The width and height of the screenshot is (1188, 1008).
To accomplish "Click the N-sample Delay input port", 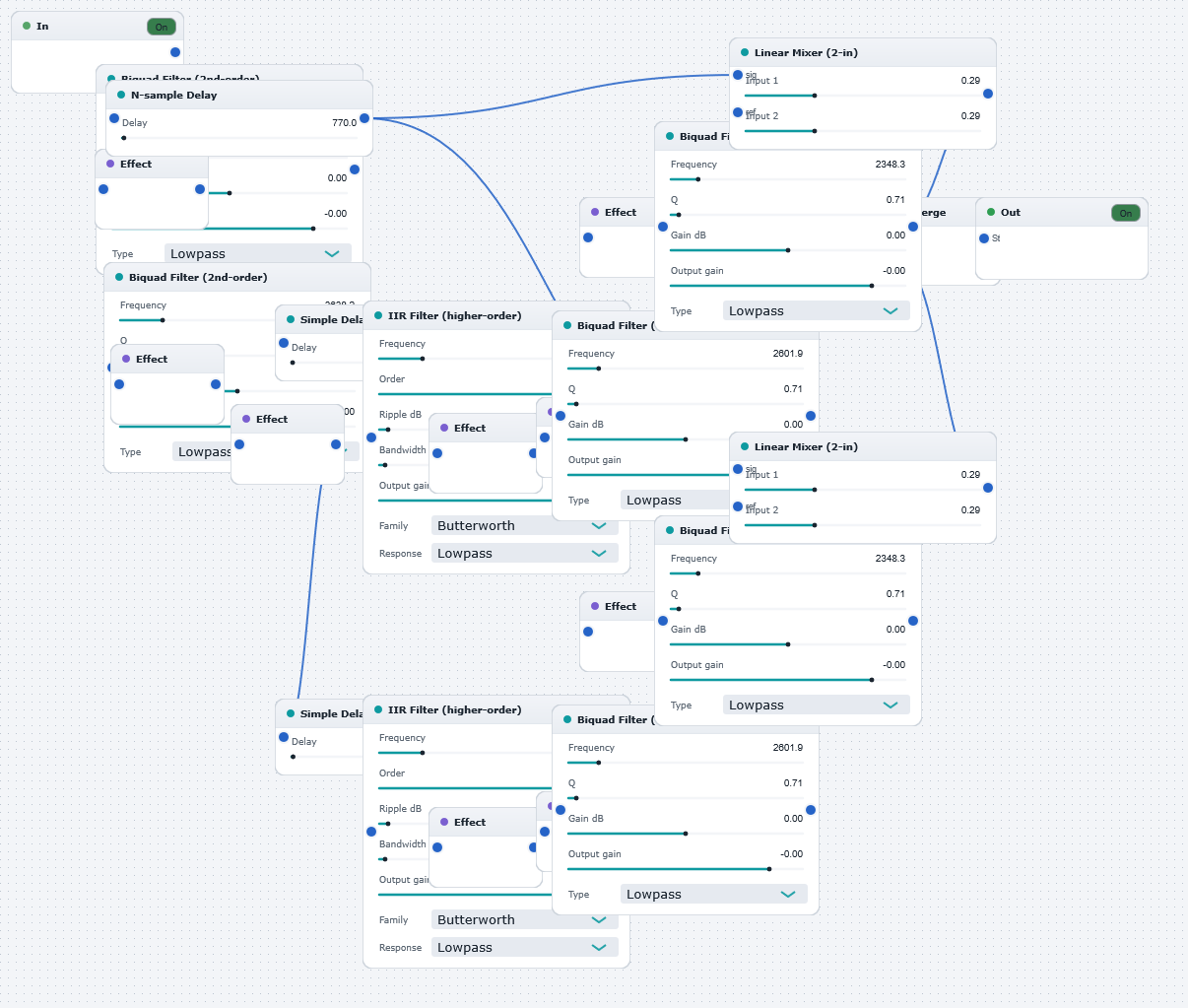I will click(114, 118).
